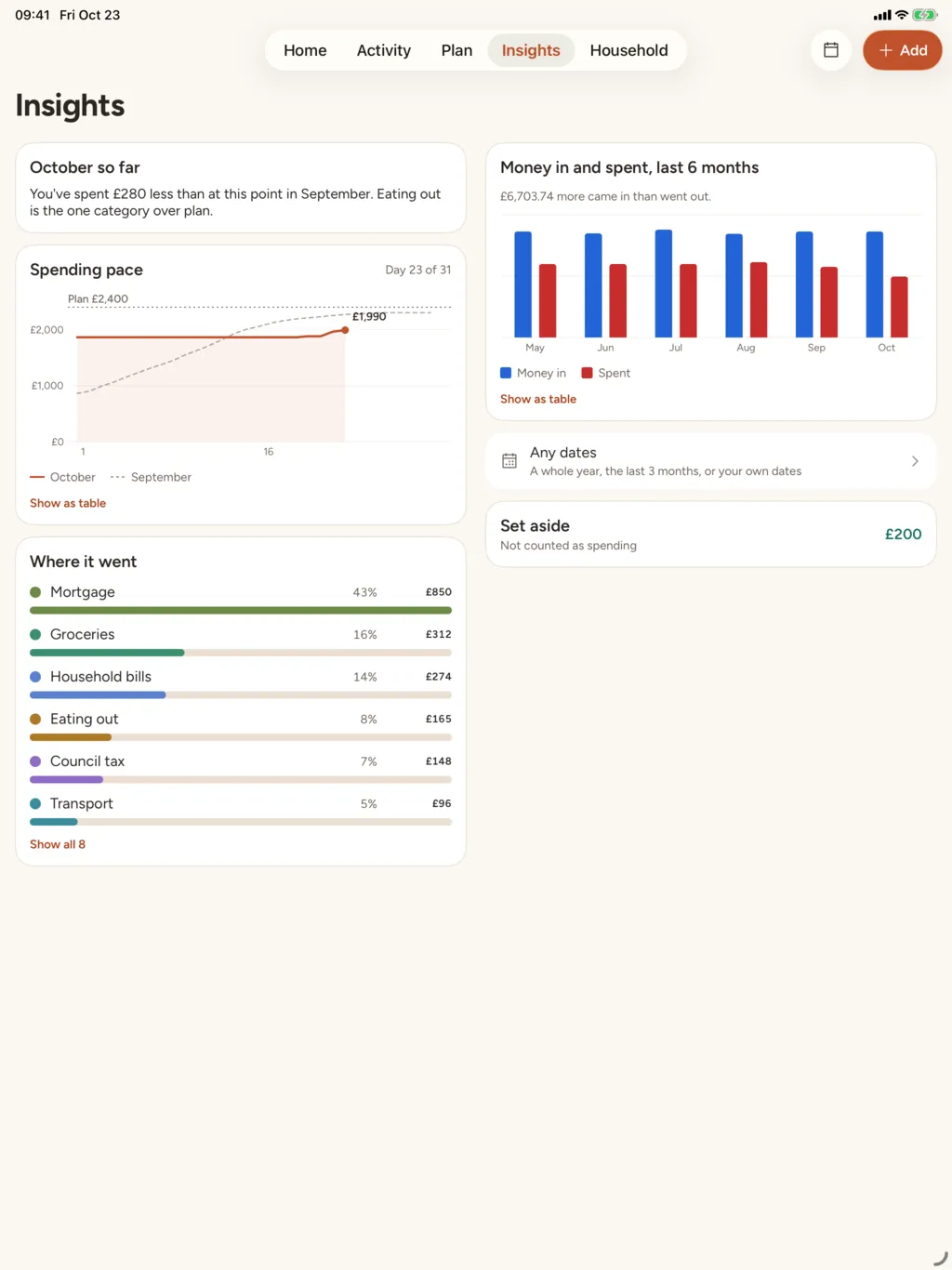Click the September dashed legend marker
952x1270 pixels.
117,477
